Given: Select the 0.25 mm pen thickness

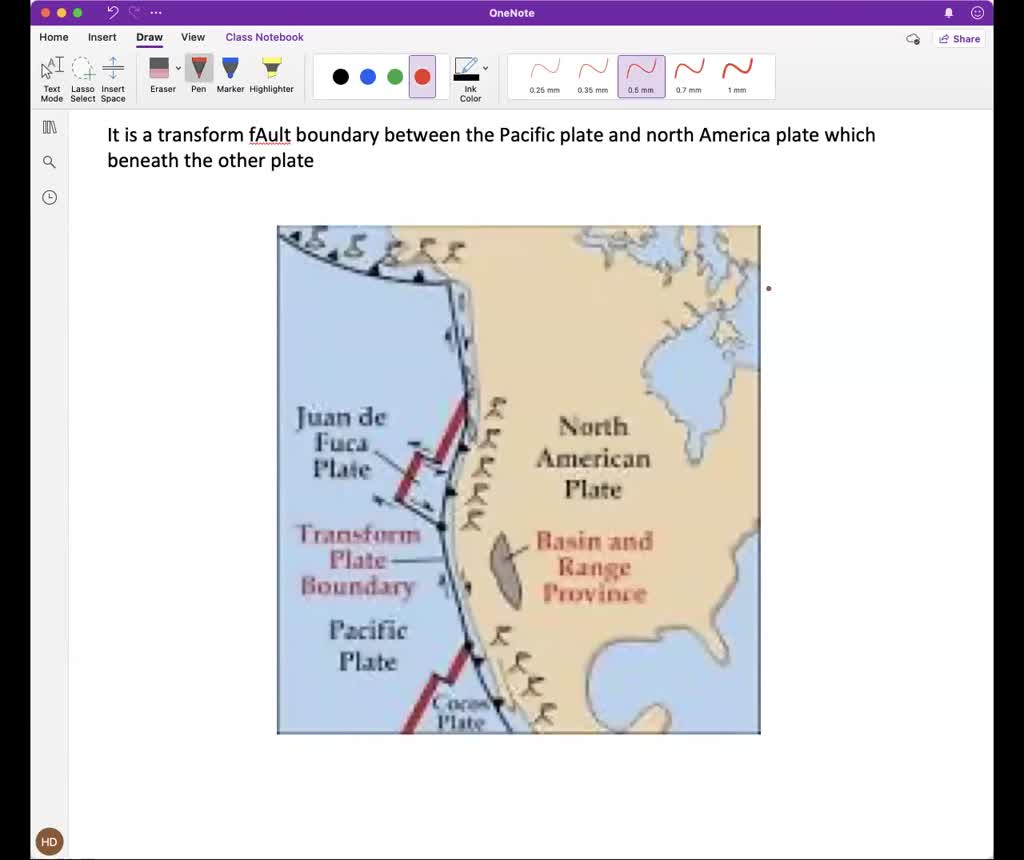Looking at the screenshot, I should 544,76.
